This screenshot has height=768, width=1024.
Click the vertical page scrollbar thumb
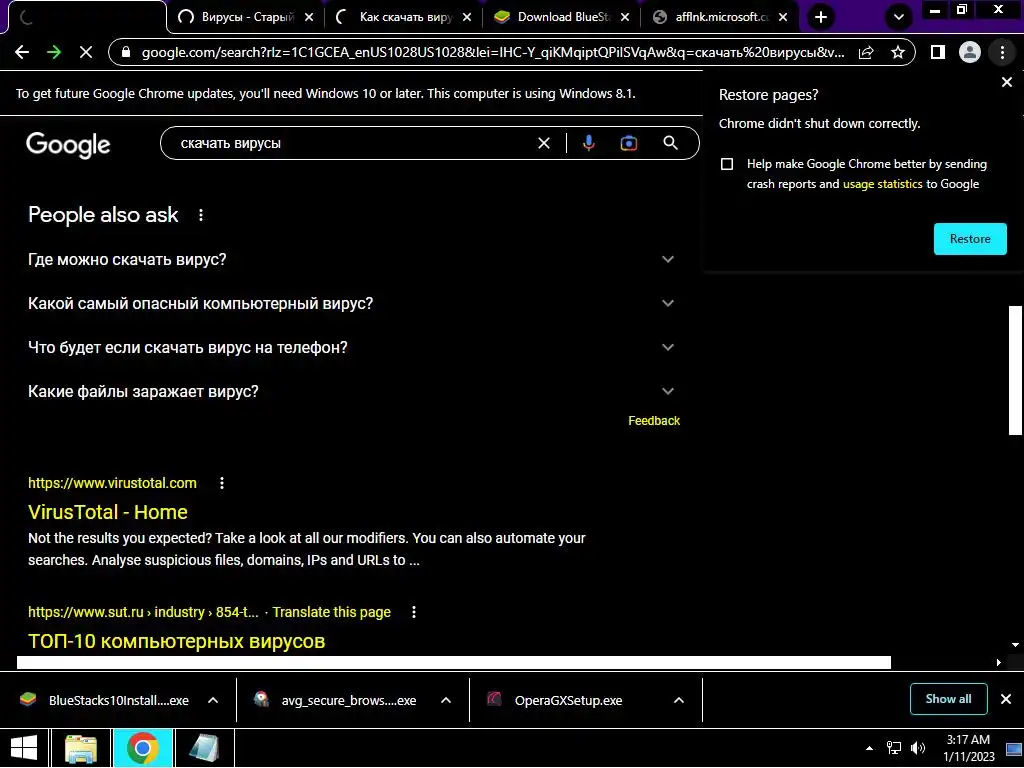pyautogui.click(x=1015, y=370)
